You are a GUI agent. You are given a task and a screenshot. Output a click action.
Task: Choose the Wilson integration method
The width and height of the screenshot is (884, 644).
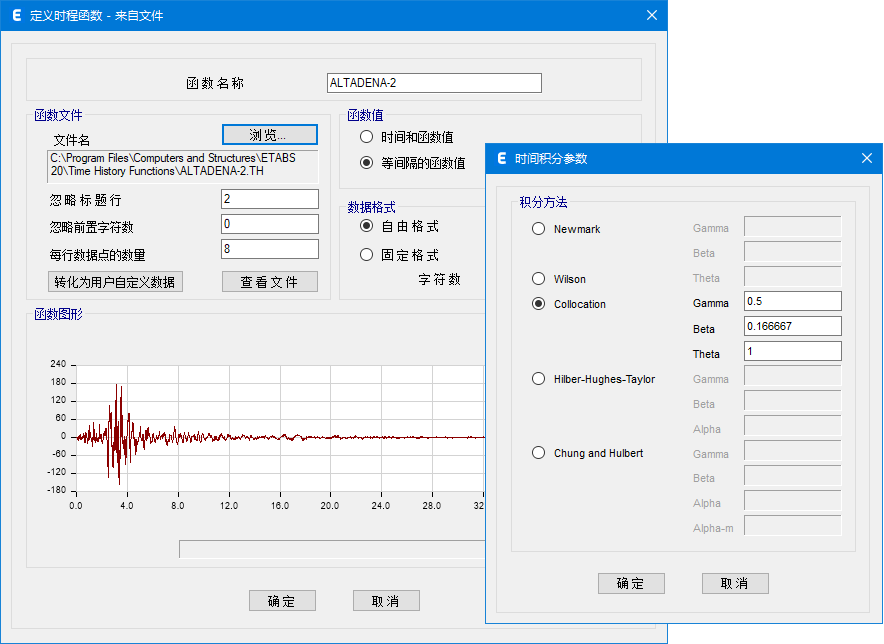click(539, 279)
